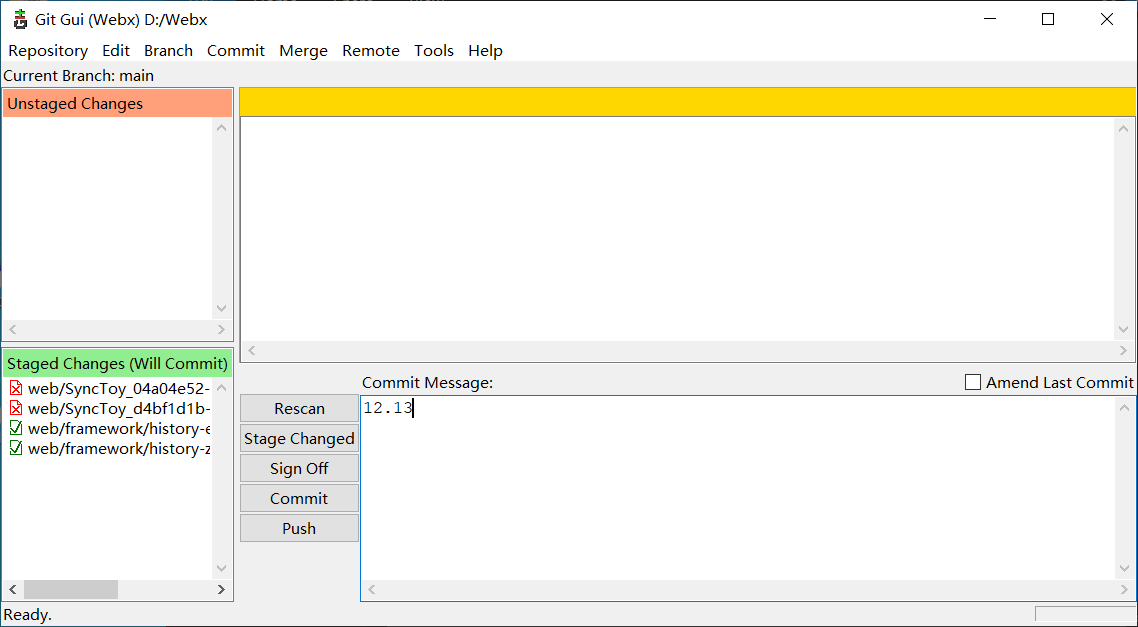Open the Repository menu
Screen dimensions: 1138x627
click(48, 51)
